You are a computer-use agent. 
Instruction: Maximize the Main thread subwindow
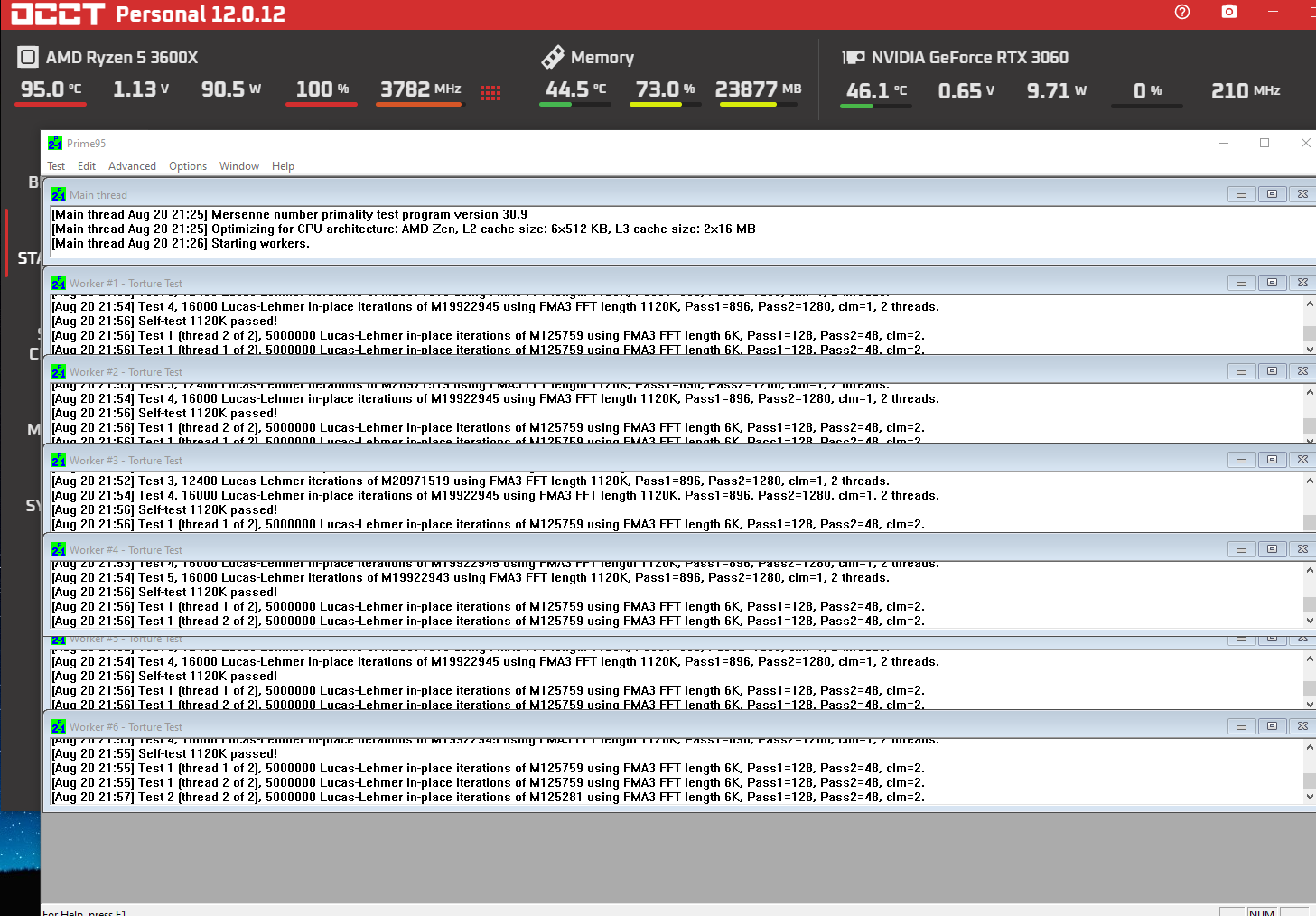pos(1272,194)
